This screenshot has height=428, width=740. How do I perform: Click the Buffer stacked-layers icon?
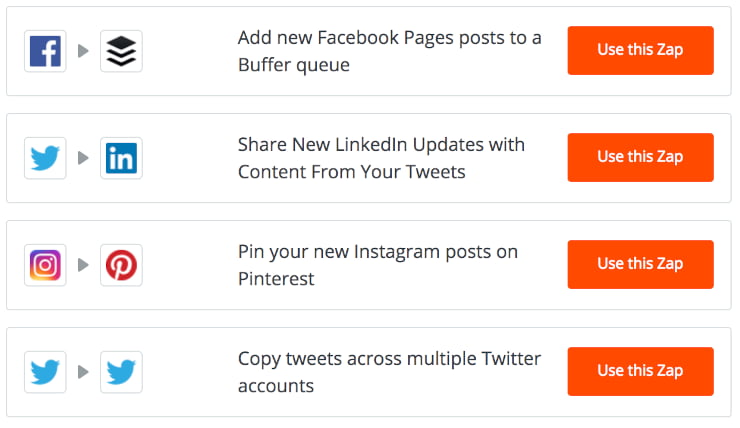click(121, 51)
